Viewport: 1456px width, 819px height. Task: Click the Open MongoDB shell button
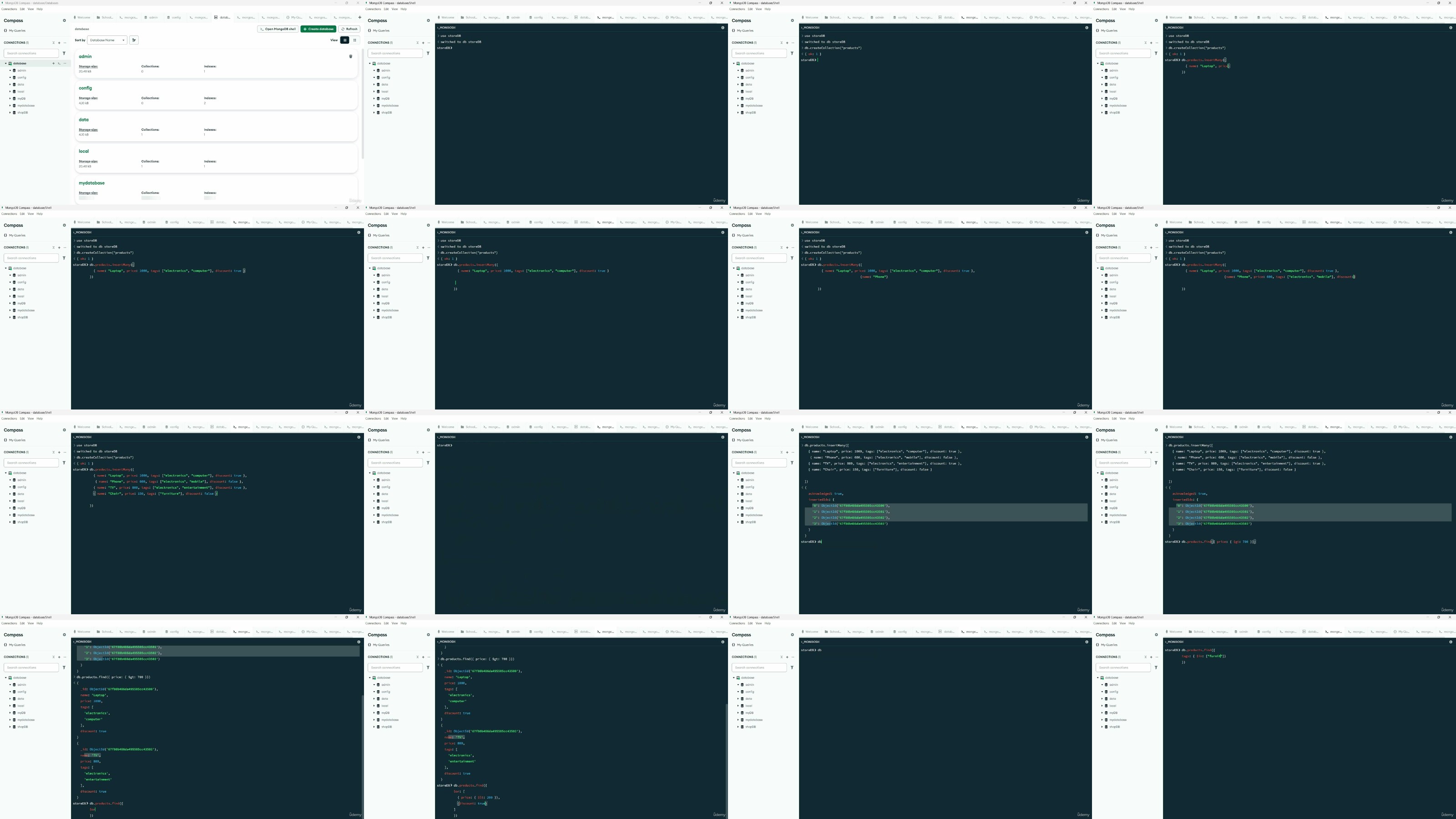click(x=278, y=29)
